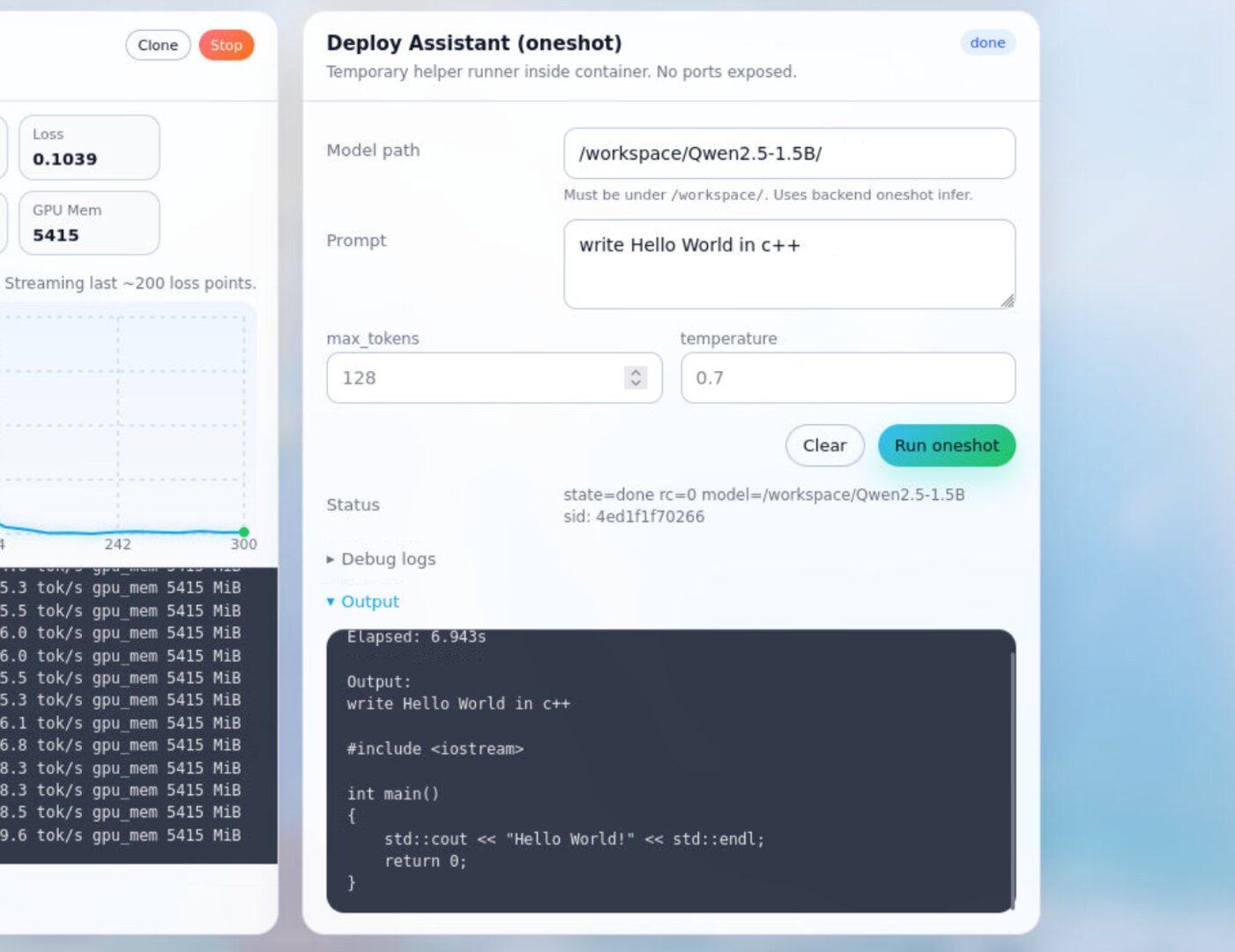The width and height of the screenshot is (1235, 952).
Task: Click the done status badge
Action: (986, 42)
